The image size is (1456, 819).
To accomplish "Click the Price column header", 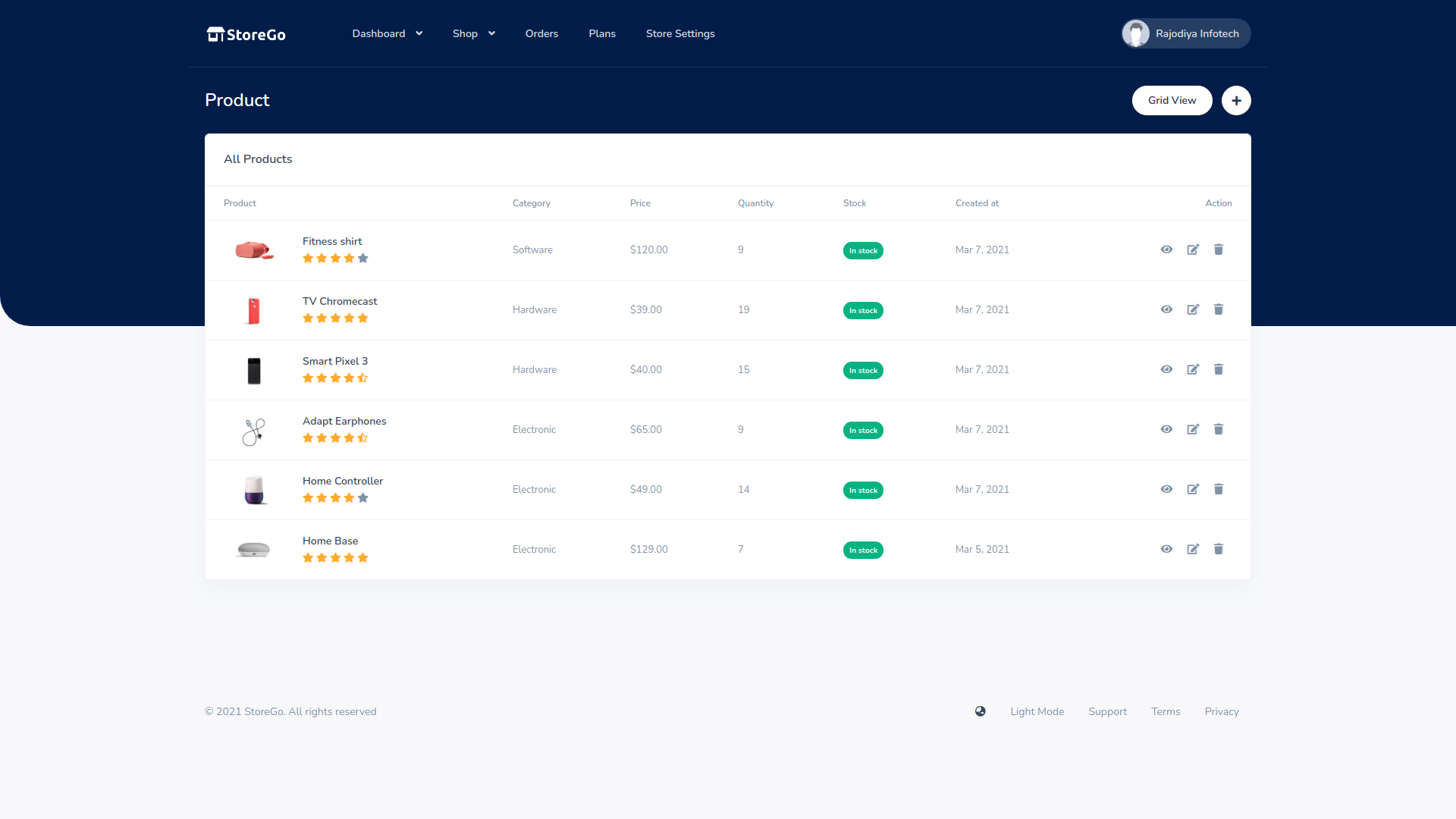I will point(640,203).
